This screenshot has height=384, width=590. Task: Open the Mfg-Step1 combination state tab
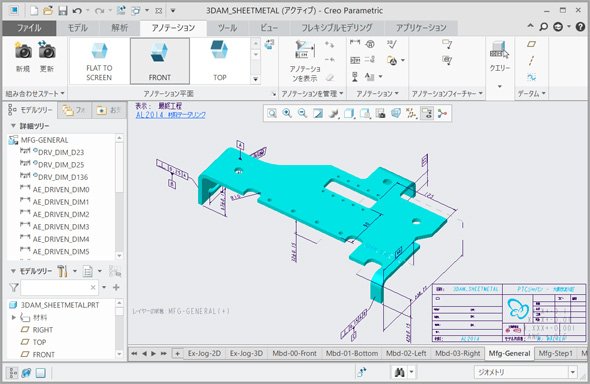click(555, 354)
